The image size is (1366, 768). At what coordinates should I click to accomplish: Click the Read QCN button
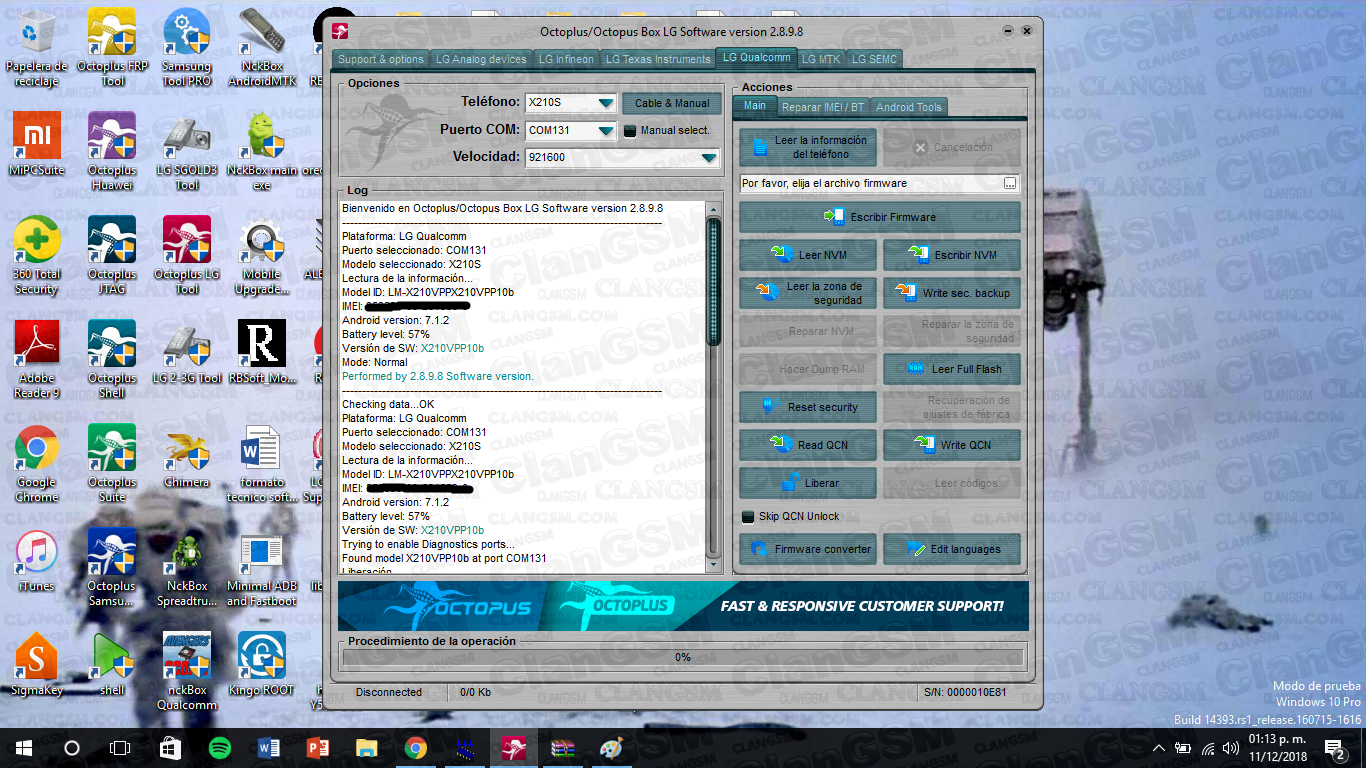tap(808, 445)
